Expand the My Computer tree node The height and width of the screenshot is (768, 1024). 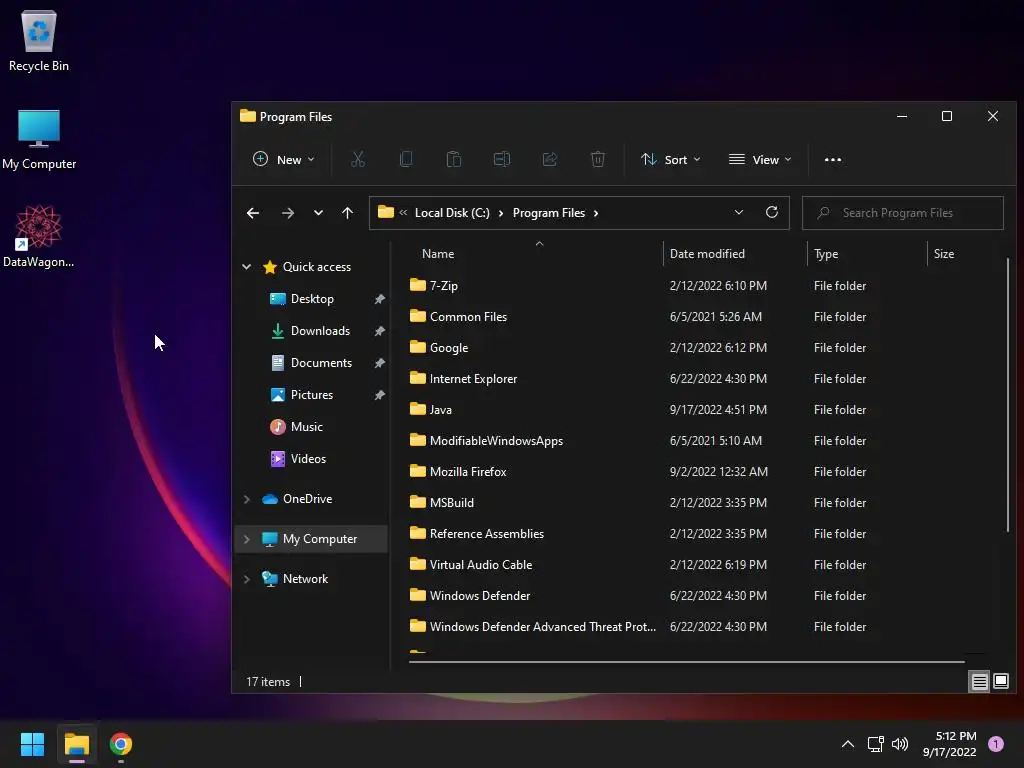246,539
